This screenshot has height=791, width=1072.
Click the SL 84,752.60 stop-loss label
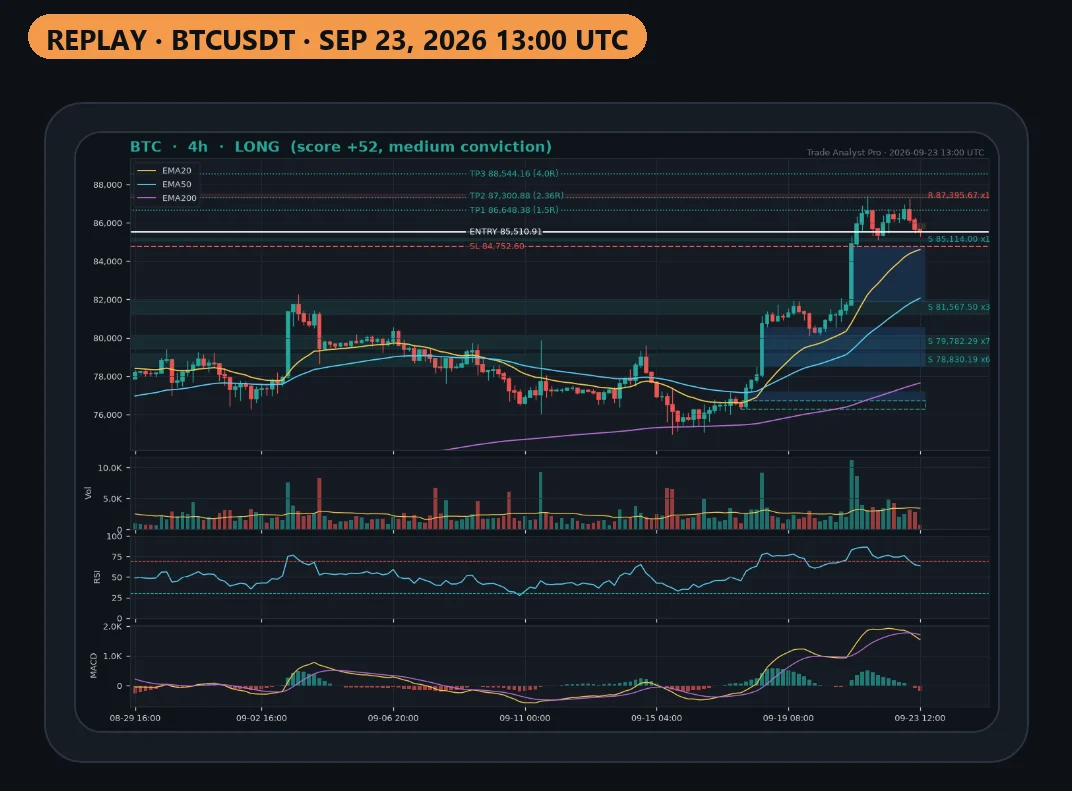coord(496,246)
